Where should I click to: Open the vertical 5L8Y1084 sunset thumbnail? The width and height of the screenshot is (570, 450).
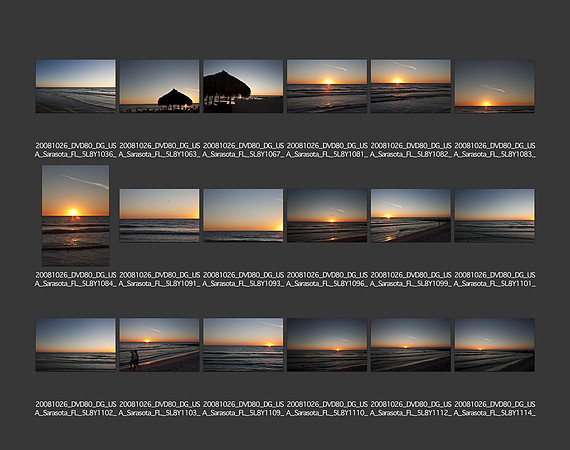76,216
